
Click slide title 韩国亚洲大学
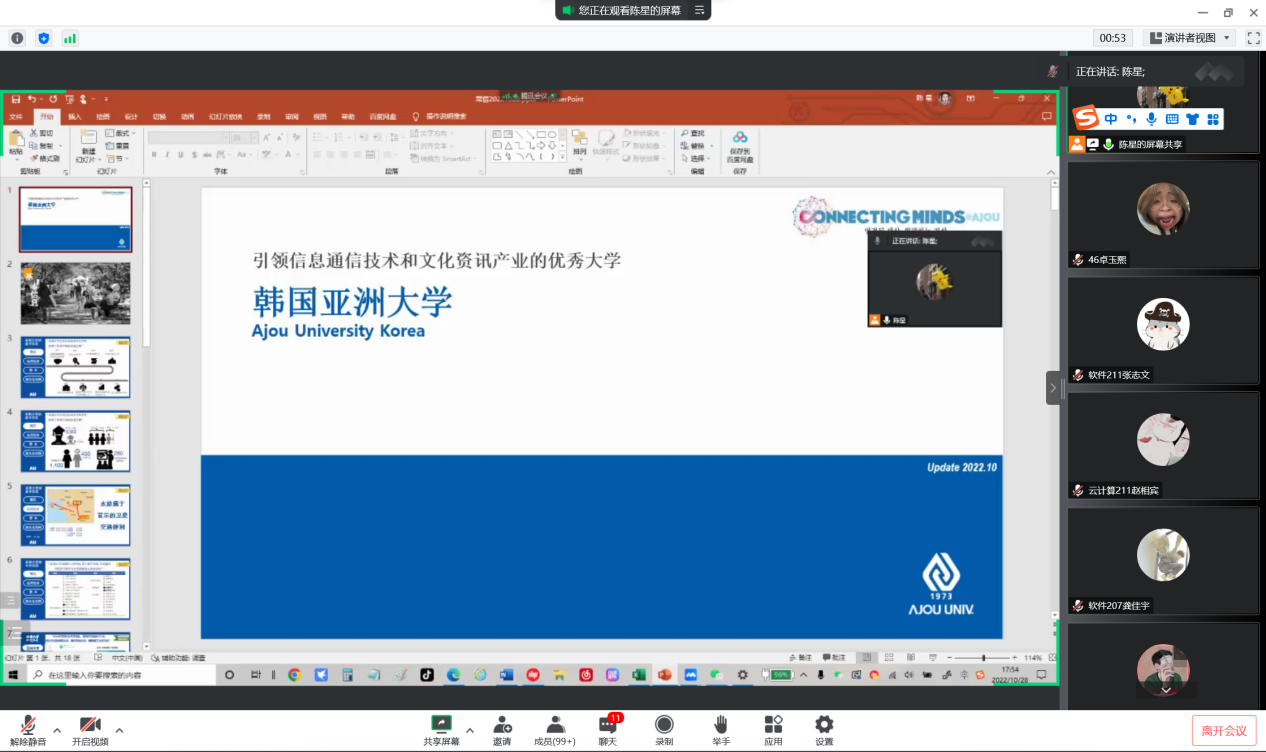[x=352, y=303]
